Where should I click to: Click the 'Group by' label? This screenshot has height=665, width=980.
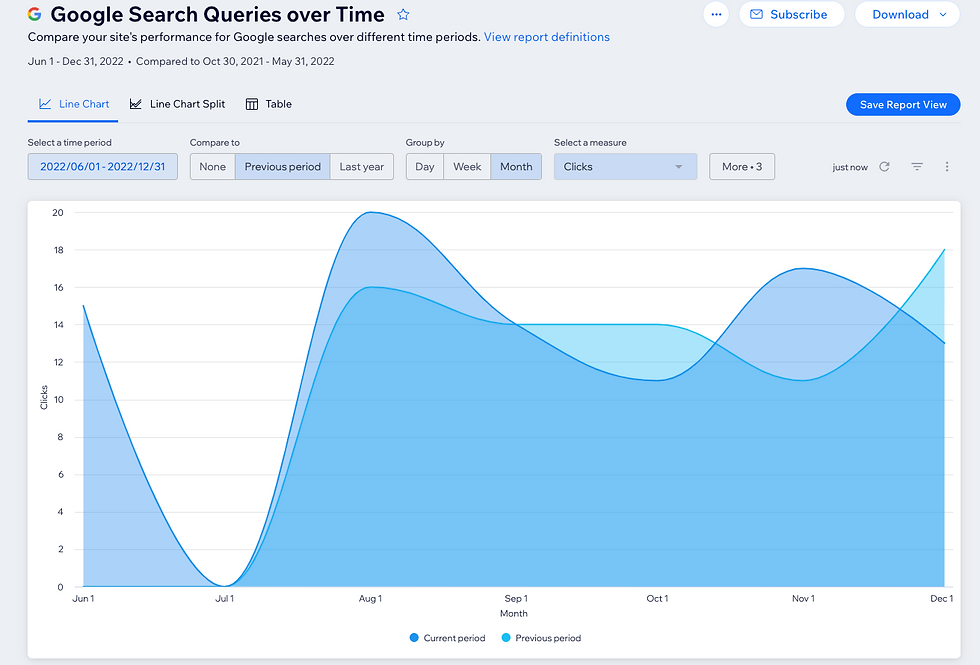pos(425,142)
